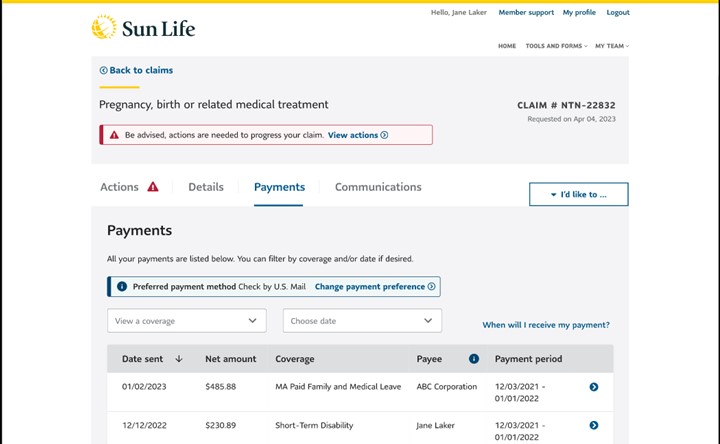
Task: Click the Logout link
Action: coord(618,13)
